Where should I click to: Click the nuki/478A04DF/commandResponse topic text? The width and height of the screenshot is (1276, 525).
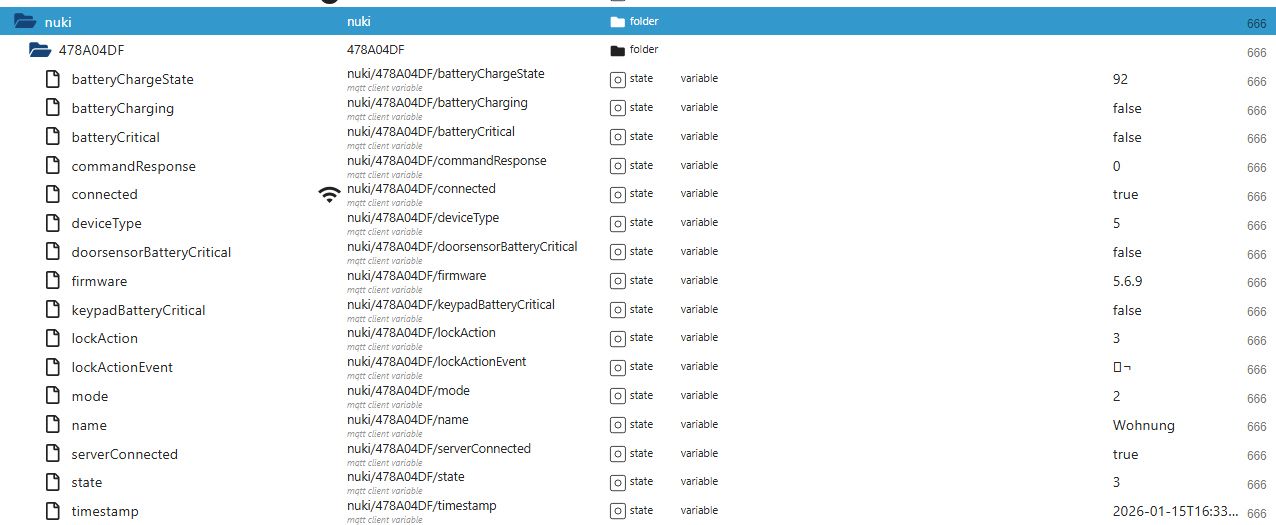446,160
